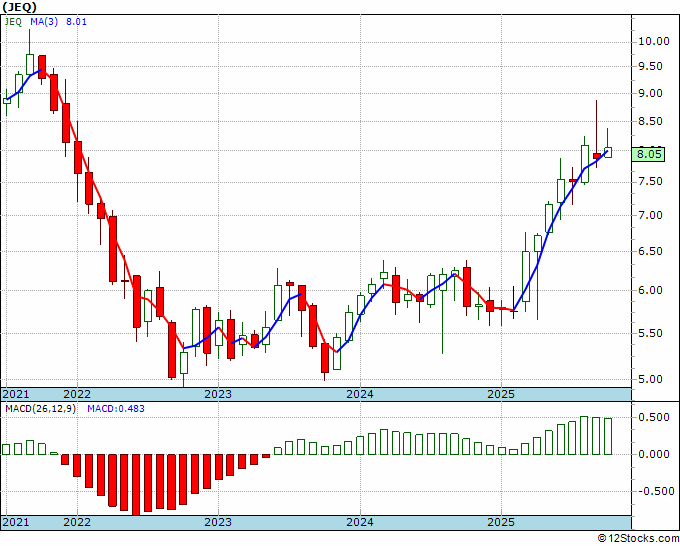Image resolution: width=680 pixels, height=546 pixels.
Task: Click 2024 on the price chart timeline
Action: [360, 394]
